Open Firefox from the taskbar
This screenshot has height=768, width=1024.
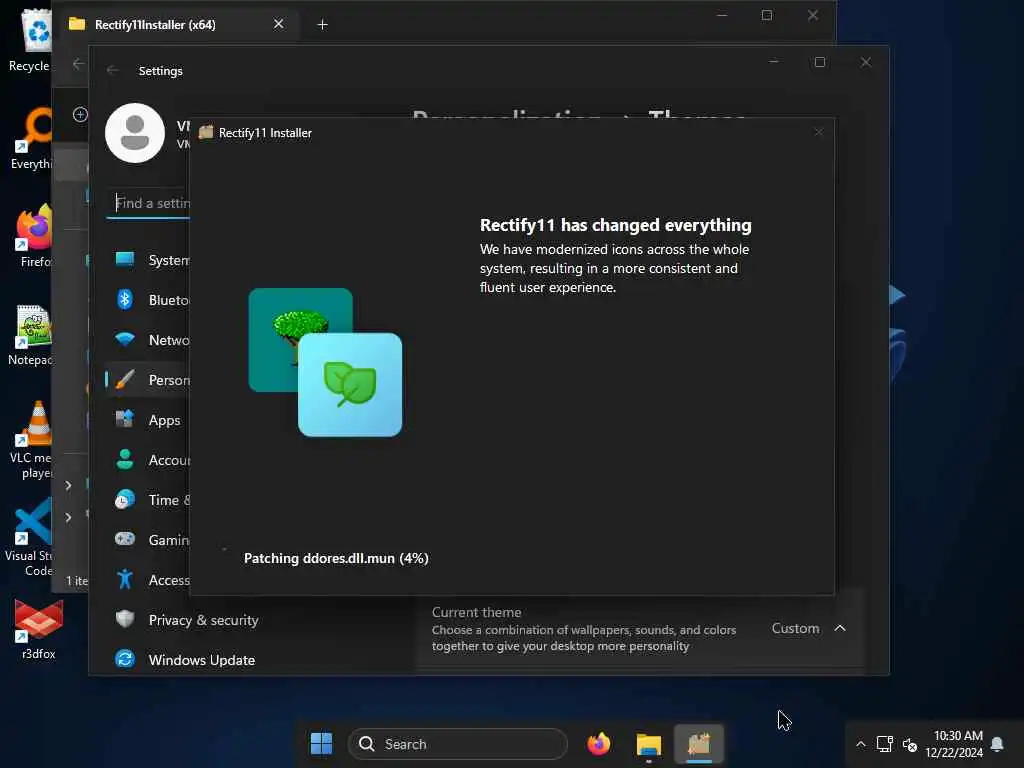(x=599, y=744)
